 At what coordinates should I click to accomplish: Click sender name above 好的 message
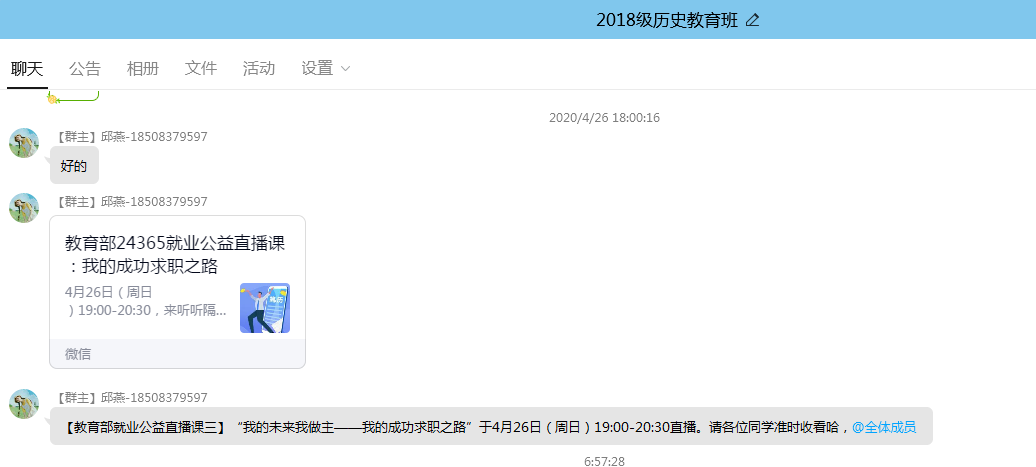pyautogui.click(x=131, y=137)
